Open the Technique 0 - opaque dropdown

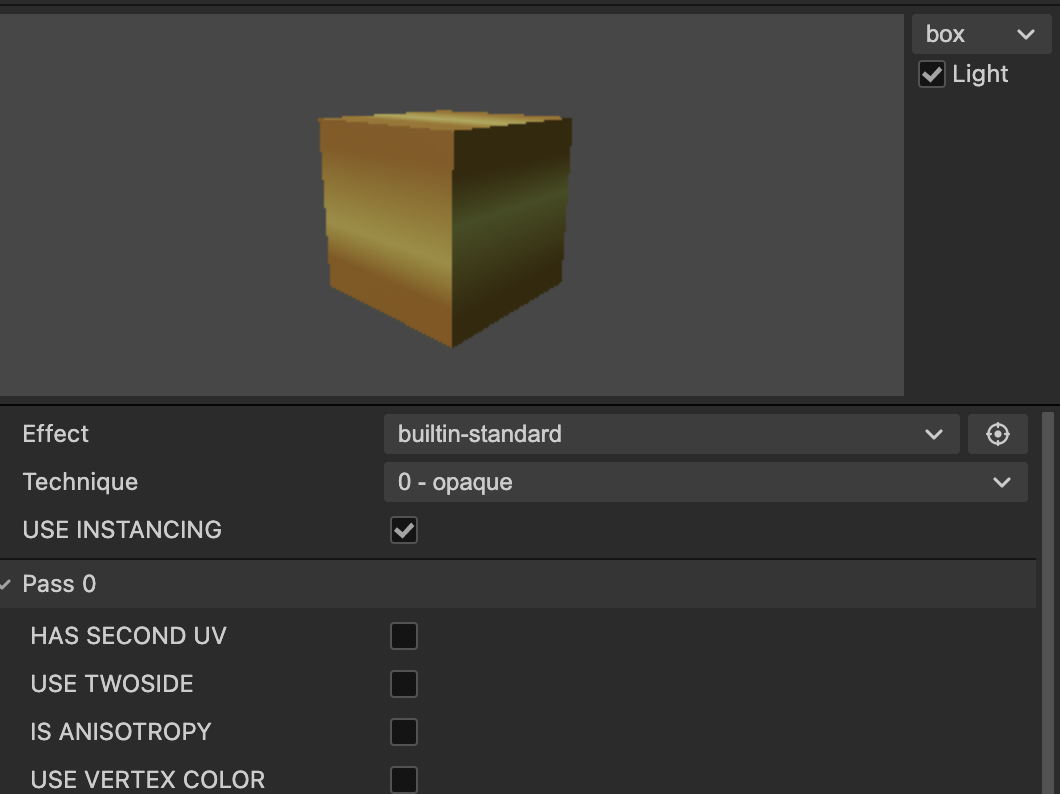tap(706, 482)
